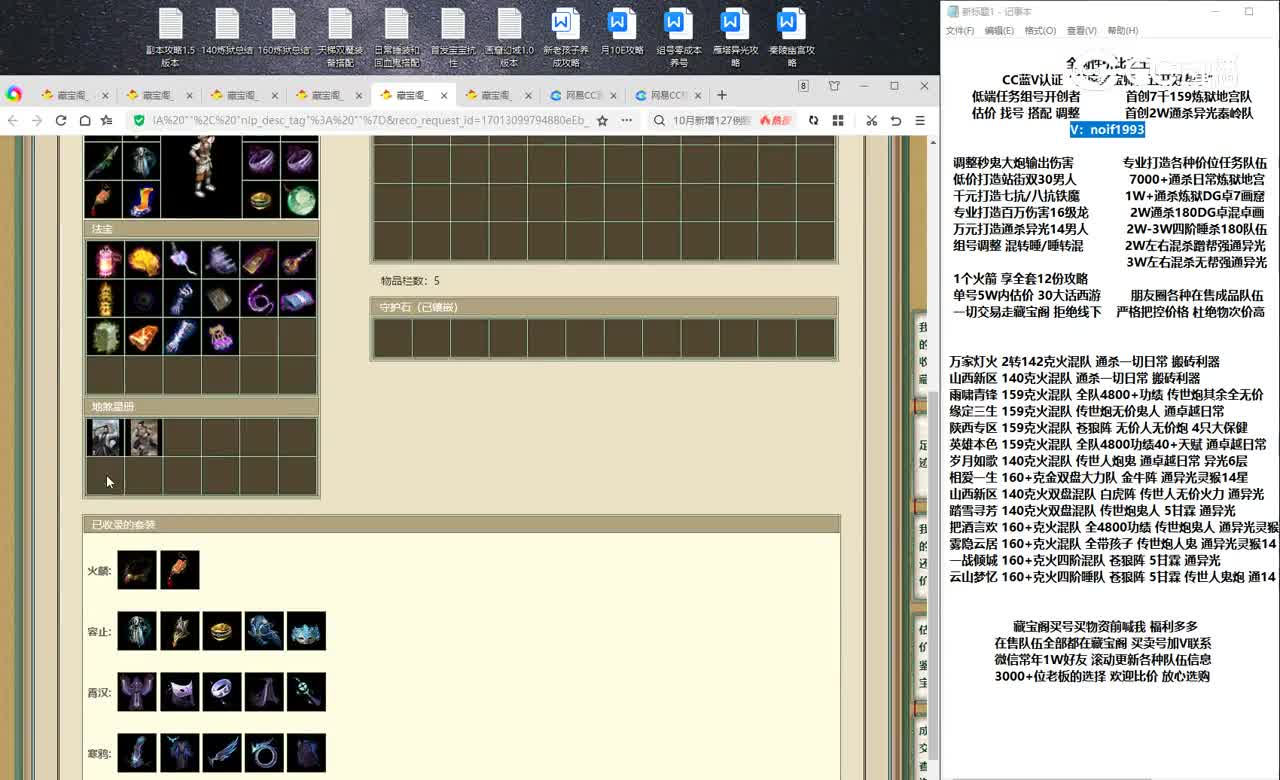Open first 地煞星册 character portrait
This screenshot has height=780, width=1280.
click(x=105, y=438)
